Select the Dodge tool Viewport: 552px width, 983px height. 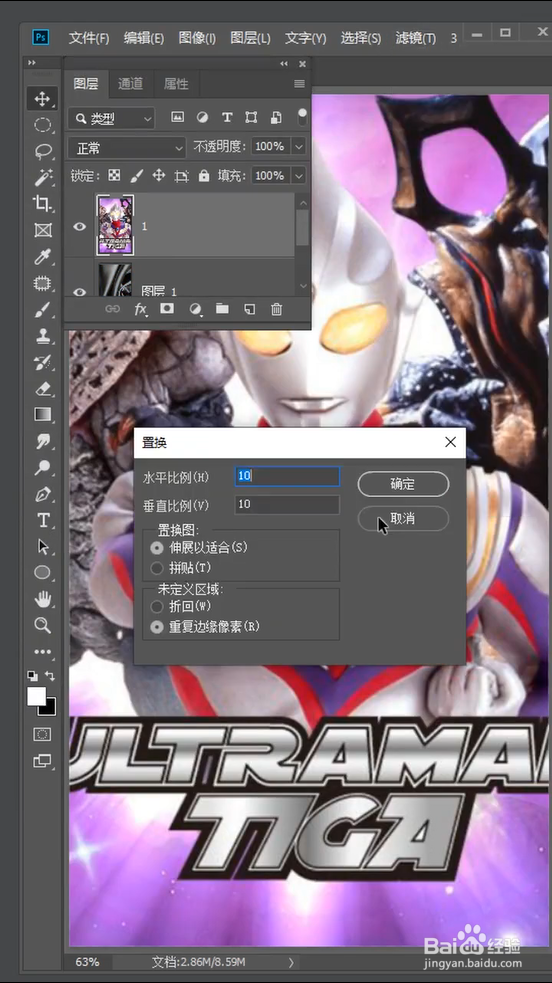[43, 468]
